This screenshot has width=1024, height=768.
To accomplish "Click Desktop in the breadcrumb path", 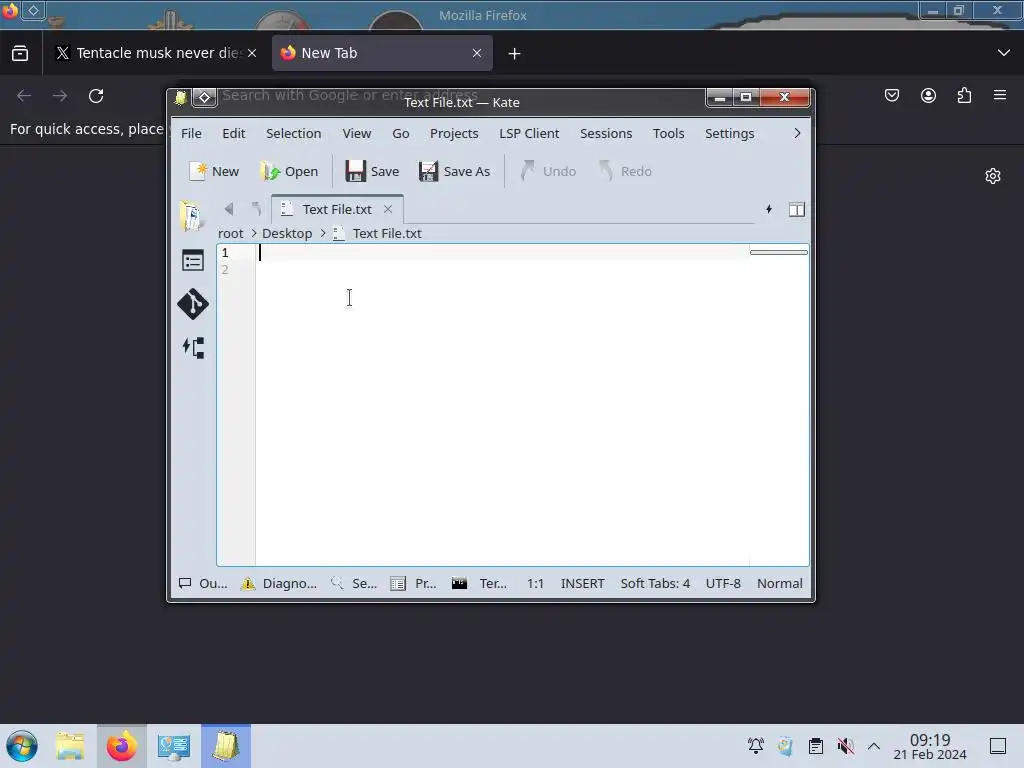I will tap(287, 233).
